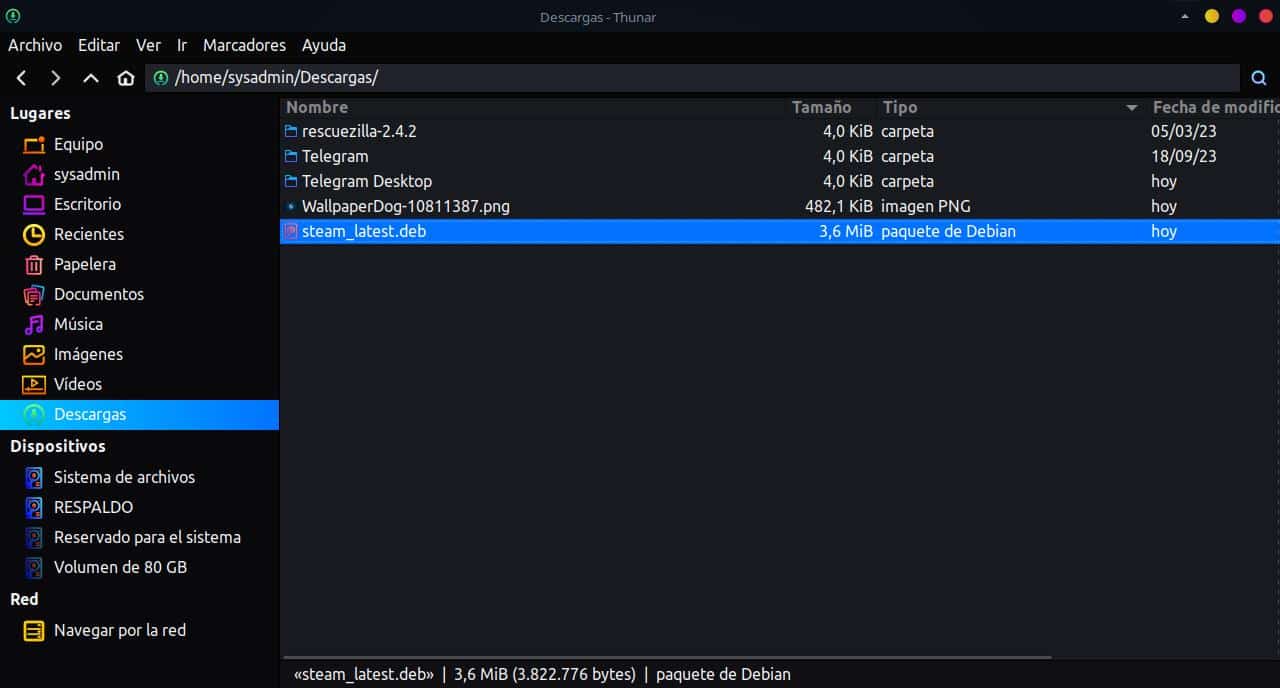Go back with the left arrow

tap(22, 78)
